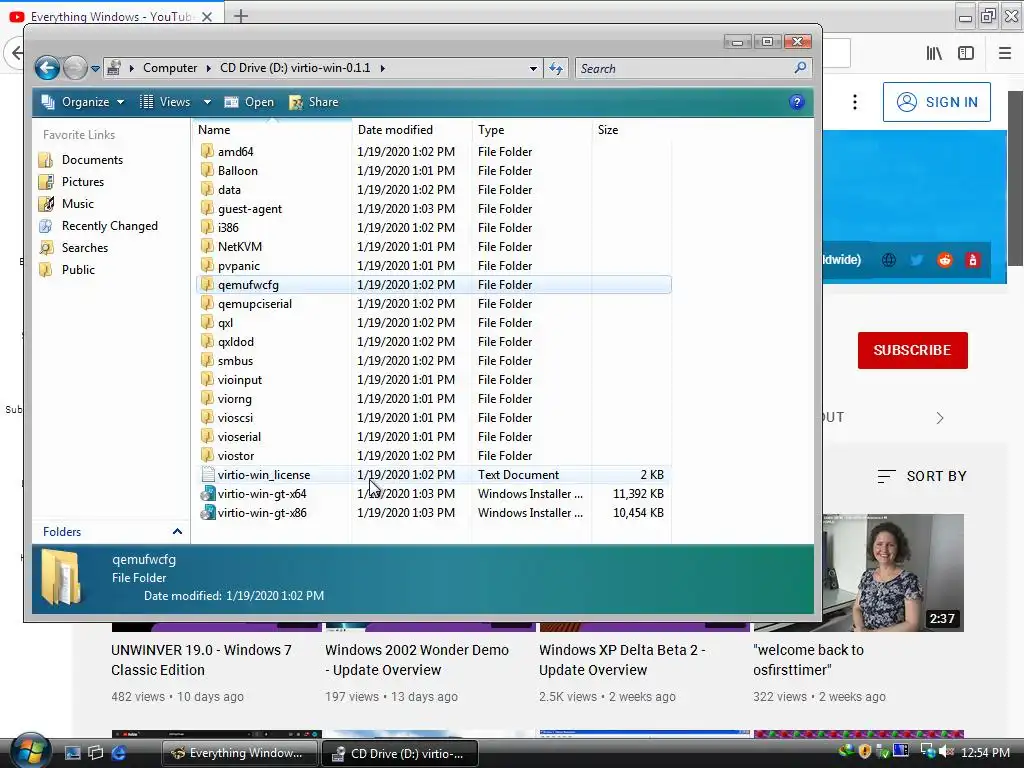Select the virtio-win_license text file icon
The height and width of the screenshot is (768, 1024).
click(208, 475)
